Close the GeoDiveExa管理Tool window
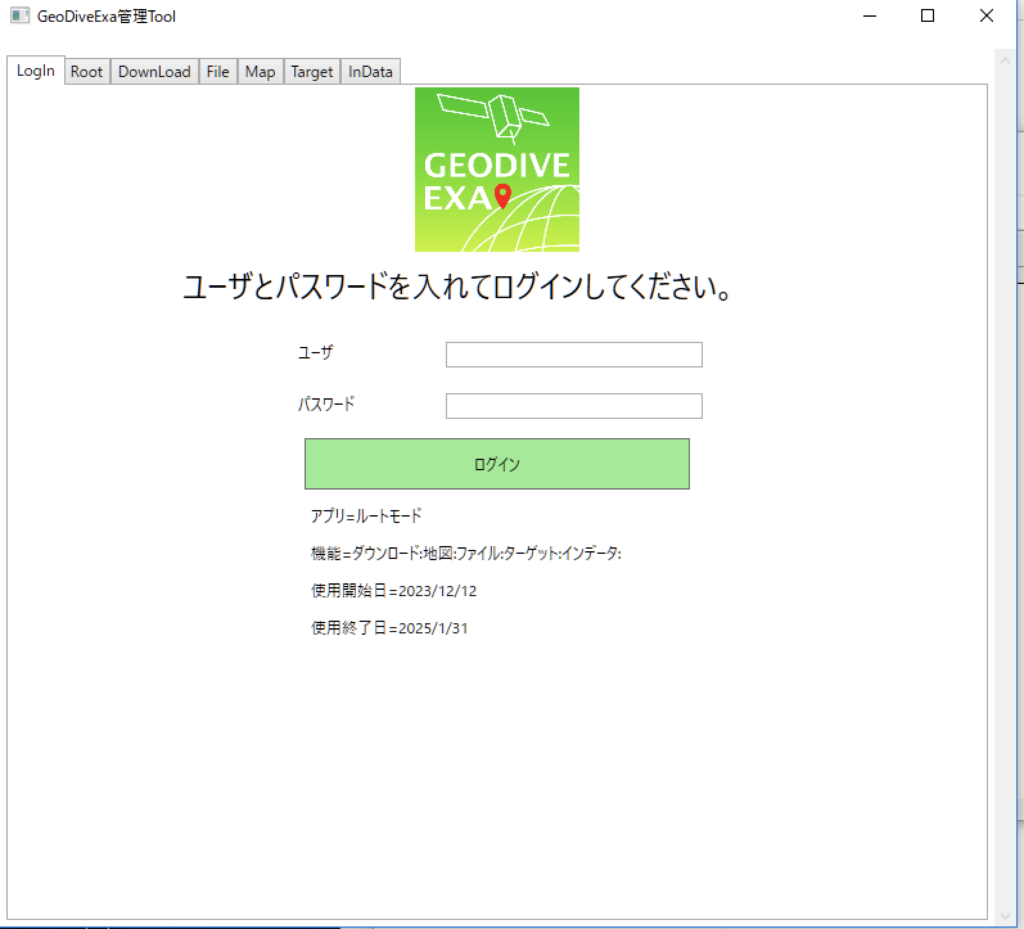The height and width of the screenshot is (929, 1024). coord(987,16)
